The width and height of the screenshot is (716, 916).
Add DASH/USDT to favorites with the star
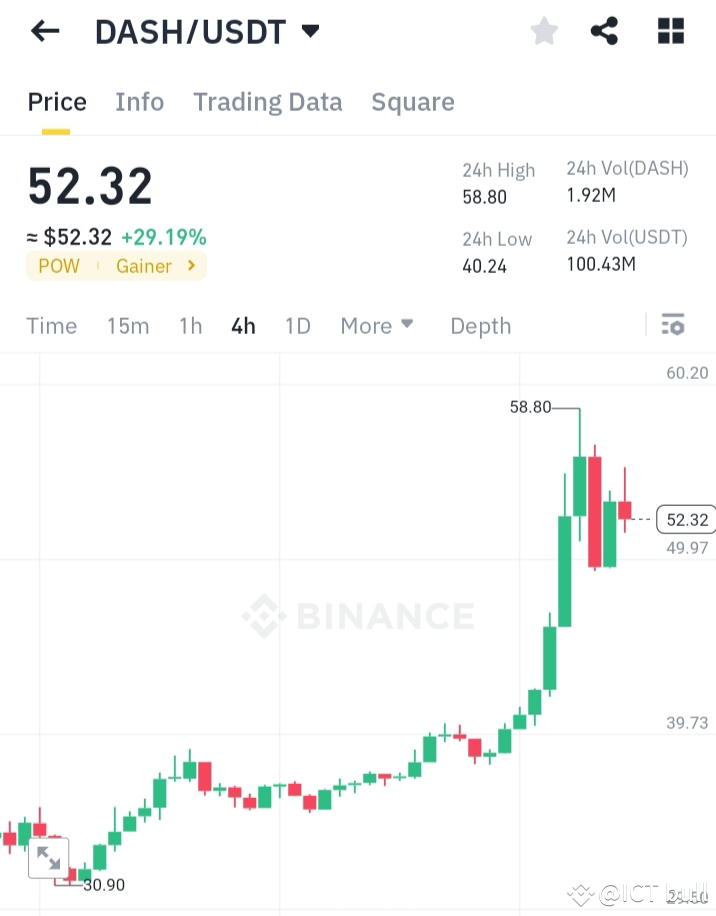point(544,30)
